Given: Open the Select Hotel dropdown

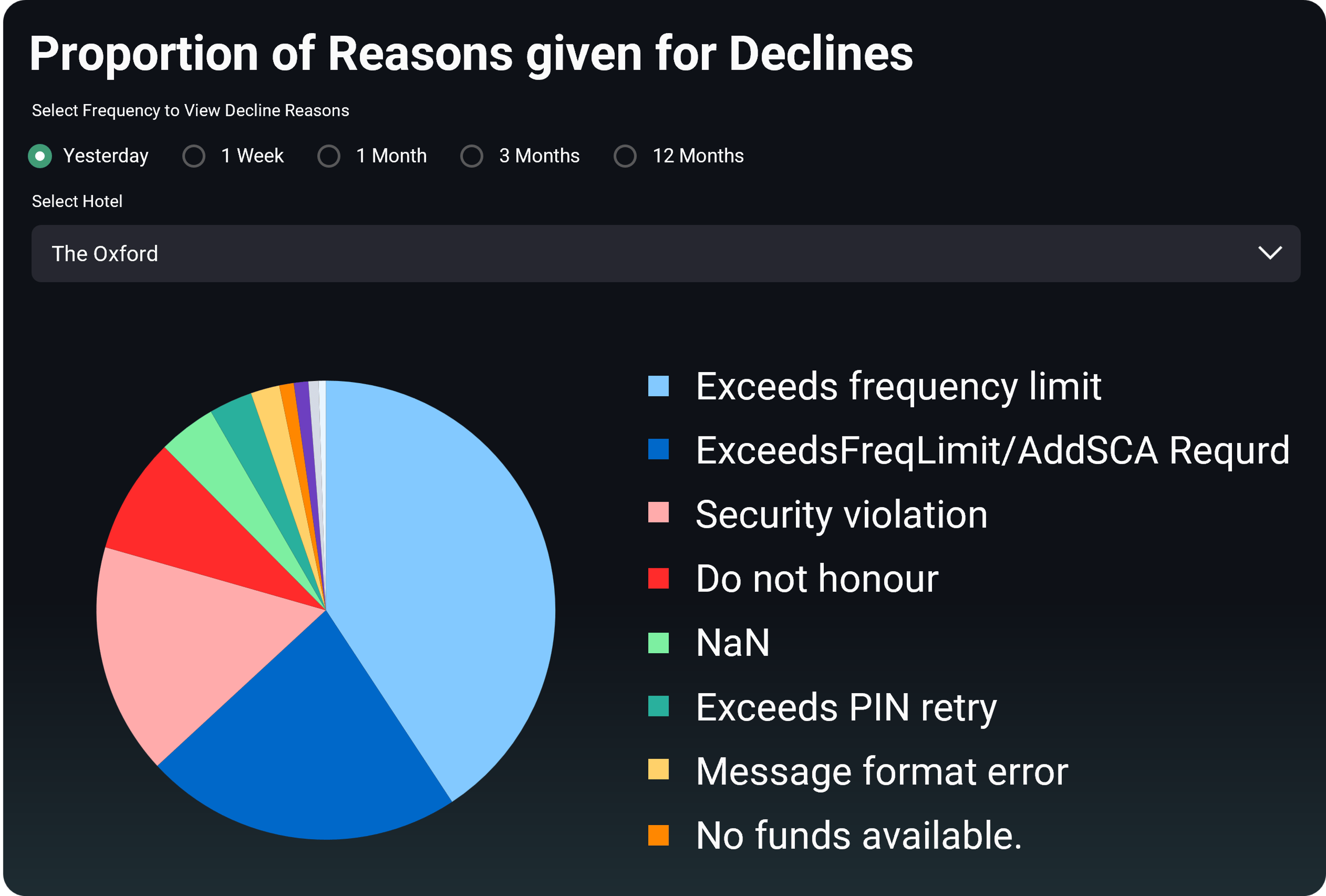Looking at the screenshot, I should point(666,253).
